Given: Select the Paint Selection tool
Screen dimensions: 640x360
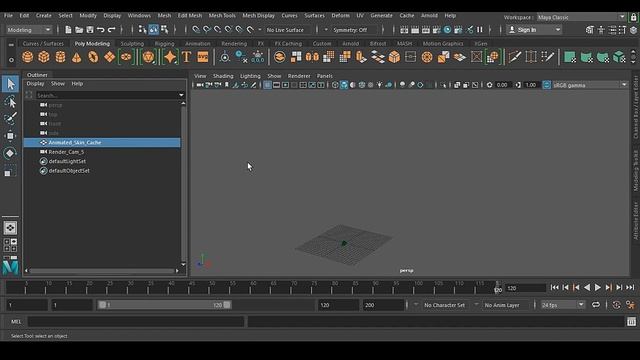Looking at the screenshot, I should coord(10,118).
